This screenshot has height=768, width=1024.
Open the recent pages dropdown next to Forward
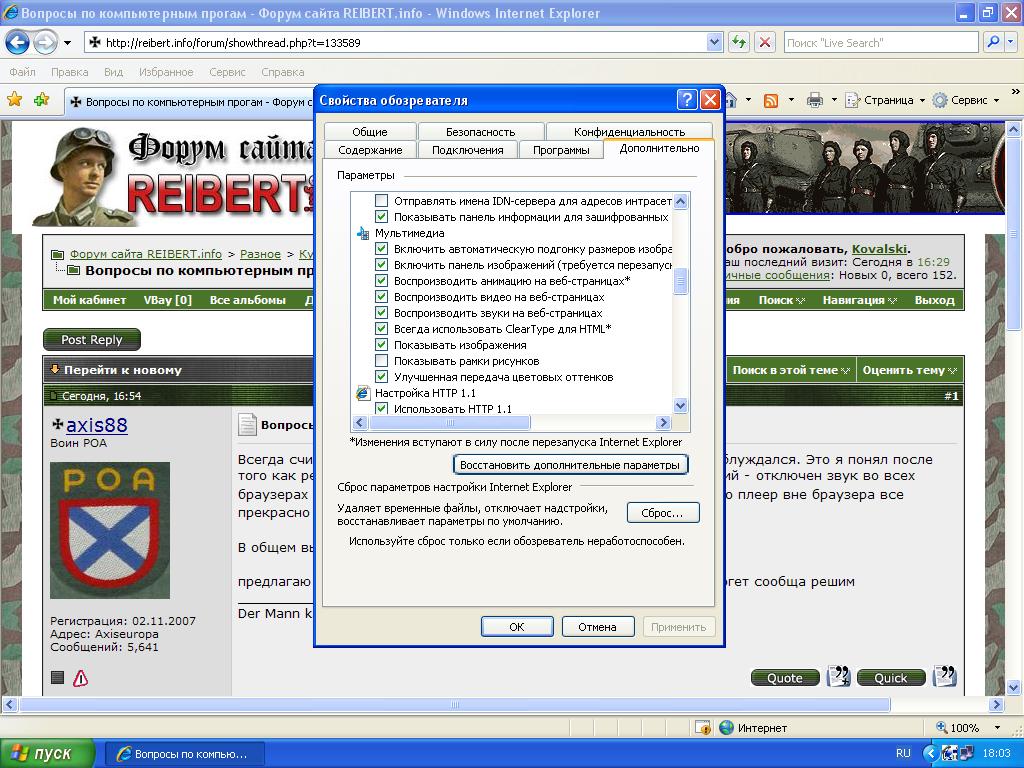pos(67,43)
